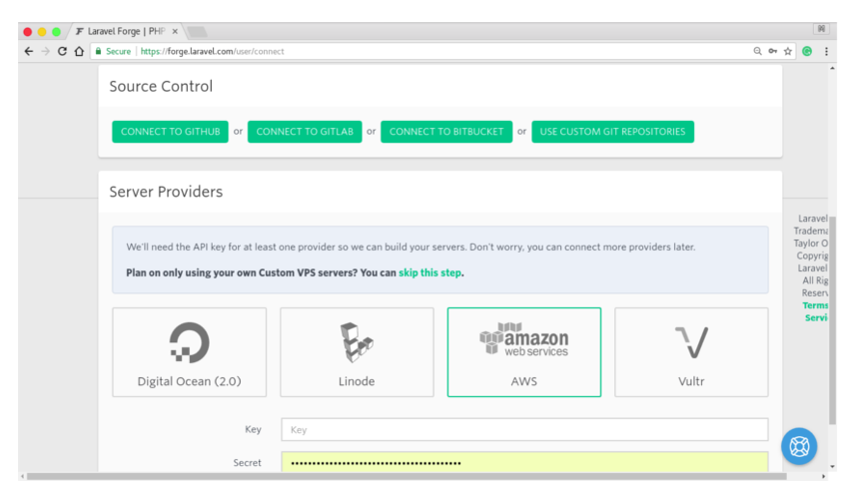Choose Use Custom Git Repositories
Image resolution: width=850 pixels, height=500 pixels.
pyautogui.click(x=612, y=131)
